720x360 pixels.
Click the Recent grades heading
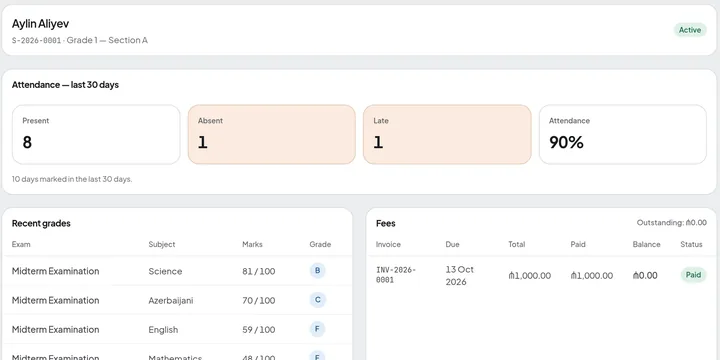[41, 224]
